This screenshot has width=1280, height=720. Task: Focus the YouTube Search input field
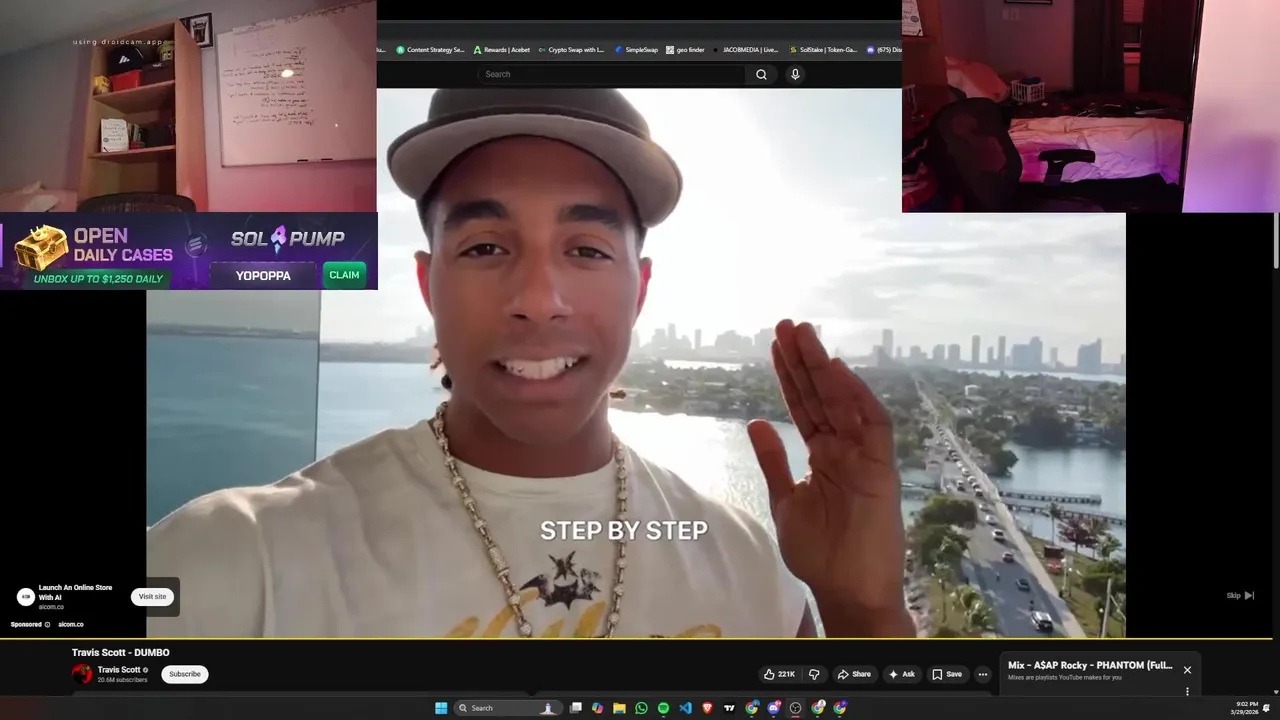612,74
